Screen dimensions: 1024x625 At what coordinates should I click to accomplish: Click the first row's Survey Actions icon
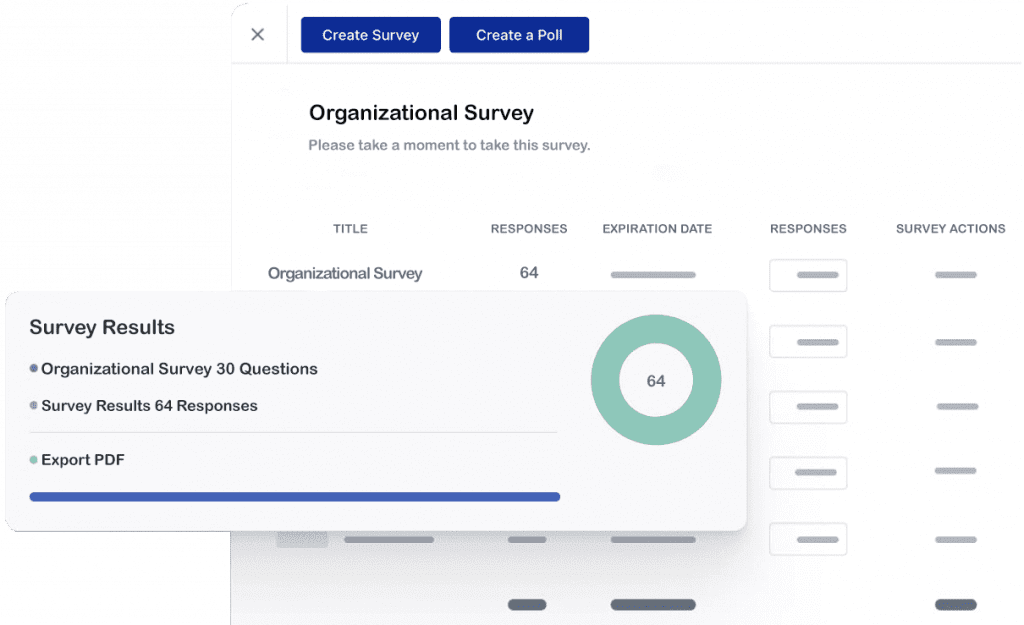point(955,274)
